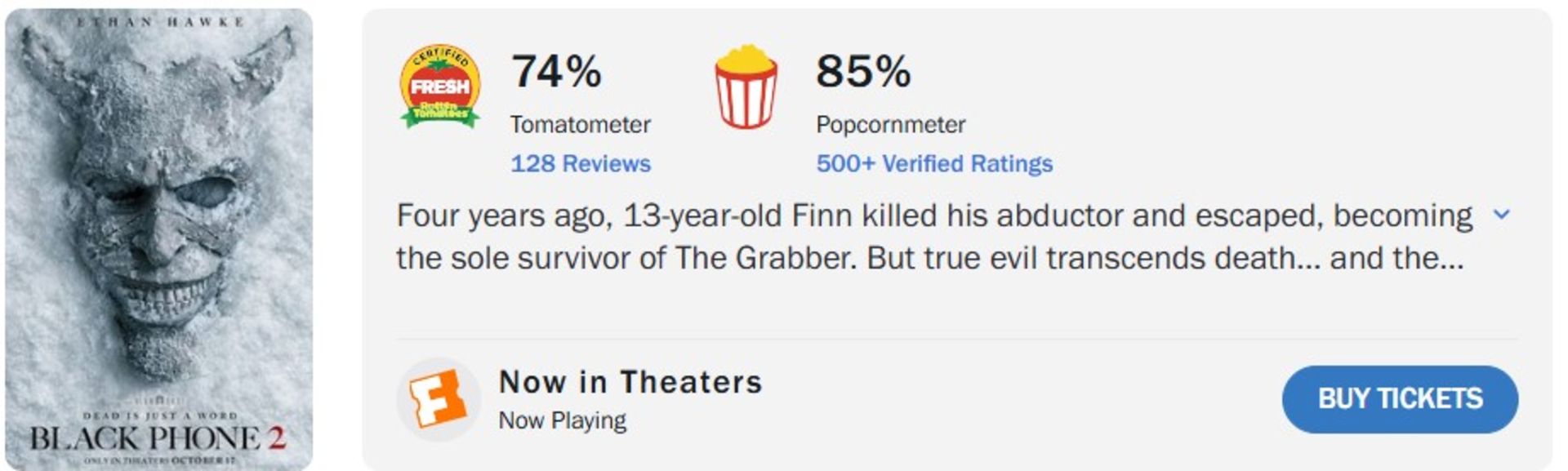Click the 85% Popcornmeter score

[862, 71]
